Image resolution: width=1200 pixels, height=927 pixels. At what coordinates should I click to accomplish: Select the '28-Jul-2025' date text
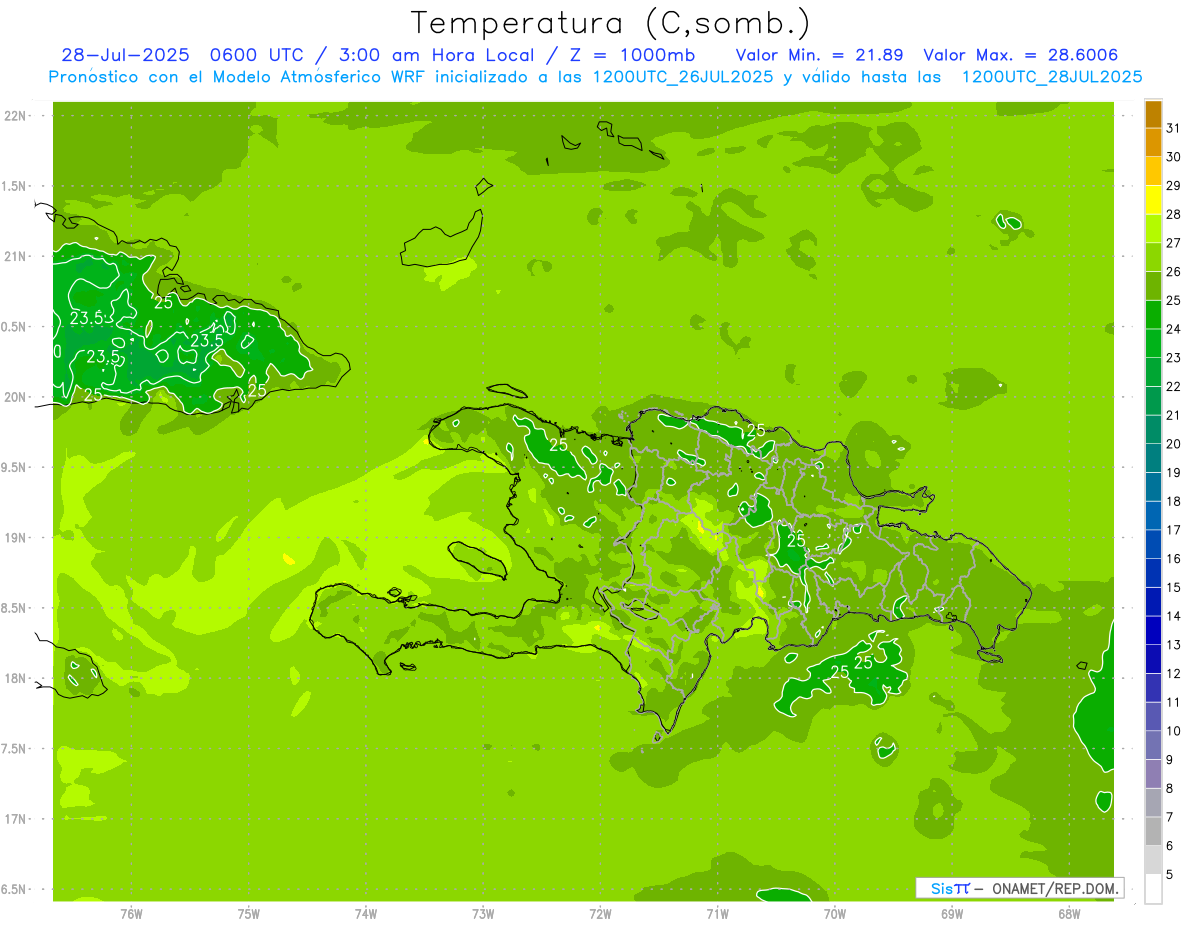125,55
